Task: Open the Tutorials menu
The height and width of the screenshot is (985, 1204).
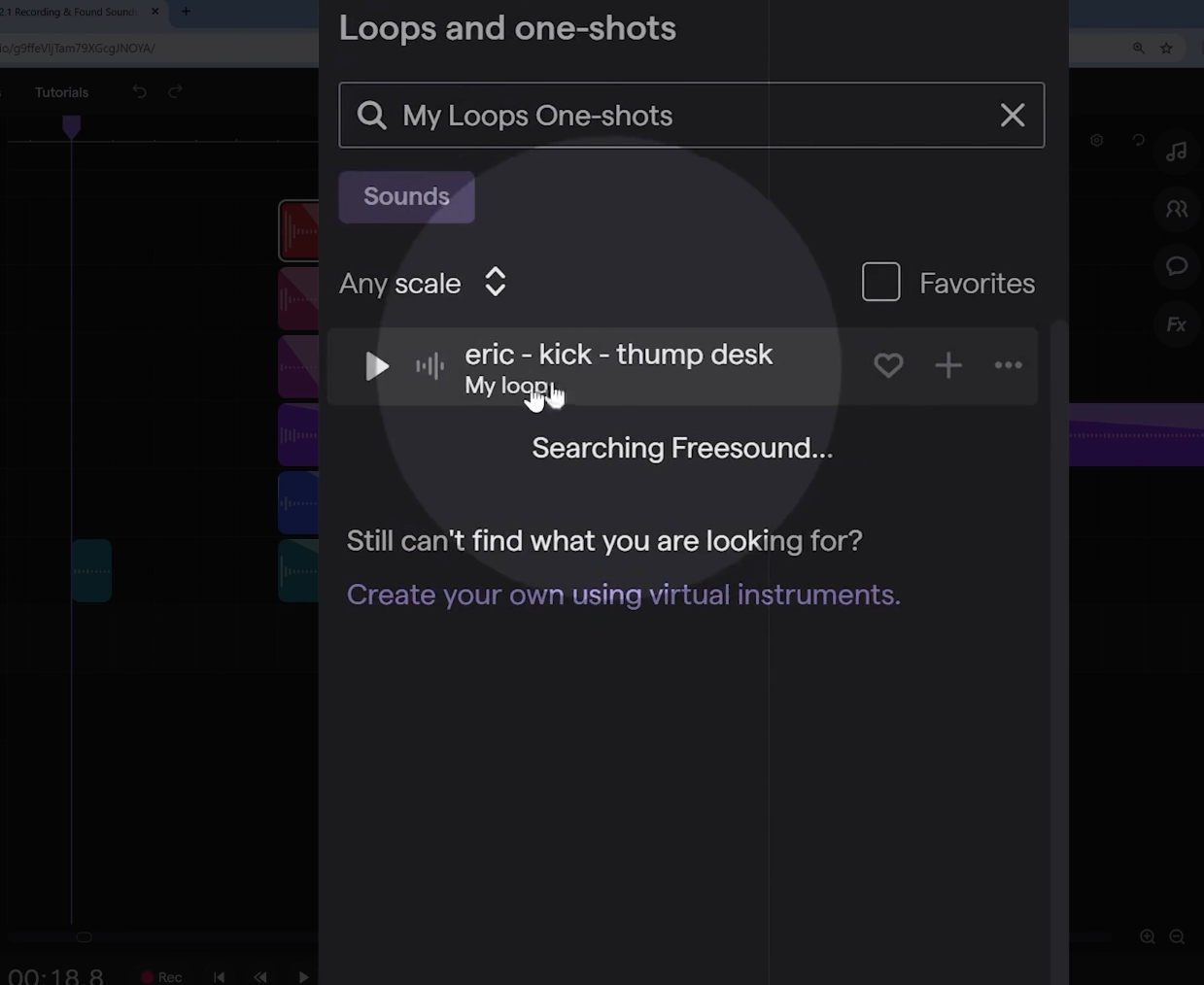Action: (61, 92)
